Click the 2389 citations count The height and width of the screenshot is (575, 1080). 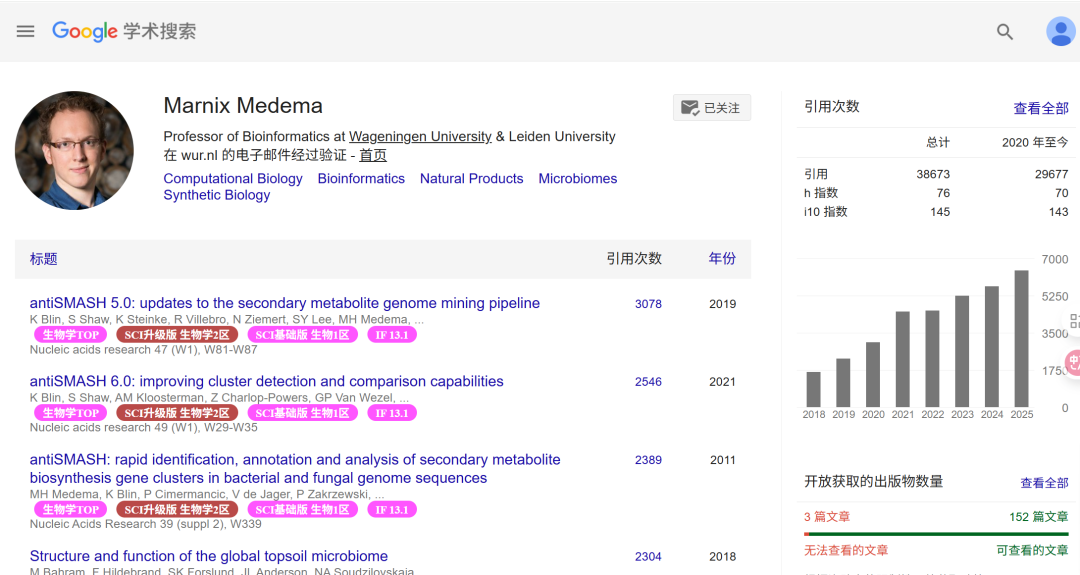click(x=648, y=460)
